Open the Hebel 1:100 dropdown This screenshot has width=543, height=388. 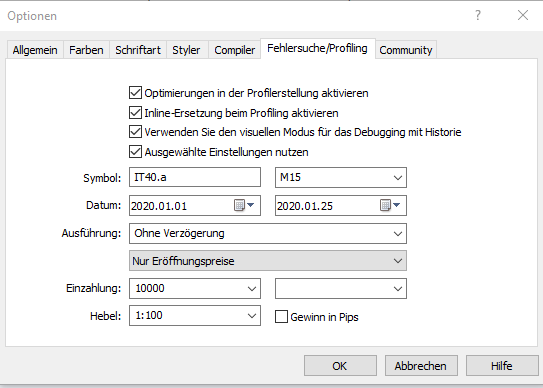point(195,316)
